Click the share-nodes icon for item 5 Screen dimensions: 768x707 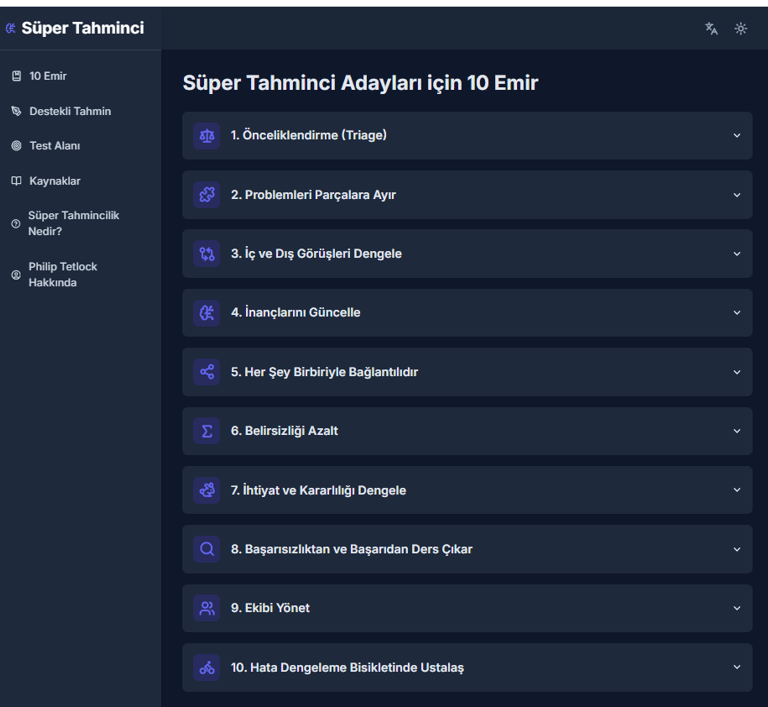tap(207, 372)
